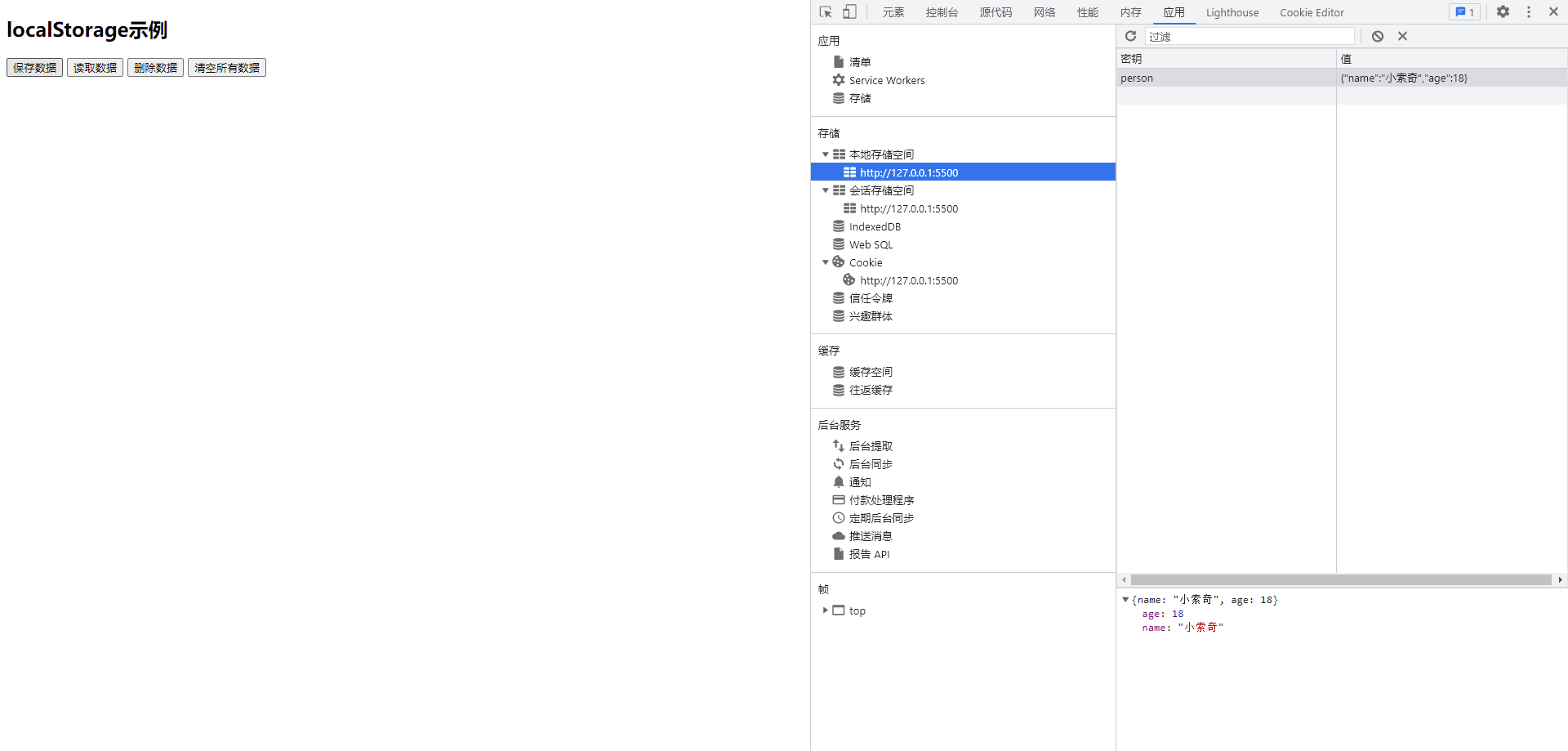Select the person JSON value cell
This screenshot has width=1568, height=751.
[x=1452, y=78]
